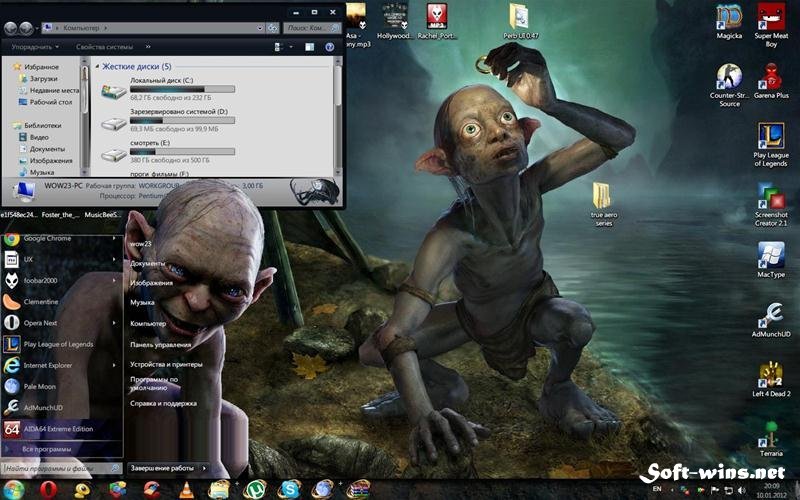Open the Упорядочить dropdown menu

click(x=35, y=47)
